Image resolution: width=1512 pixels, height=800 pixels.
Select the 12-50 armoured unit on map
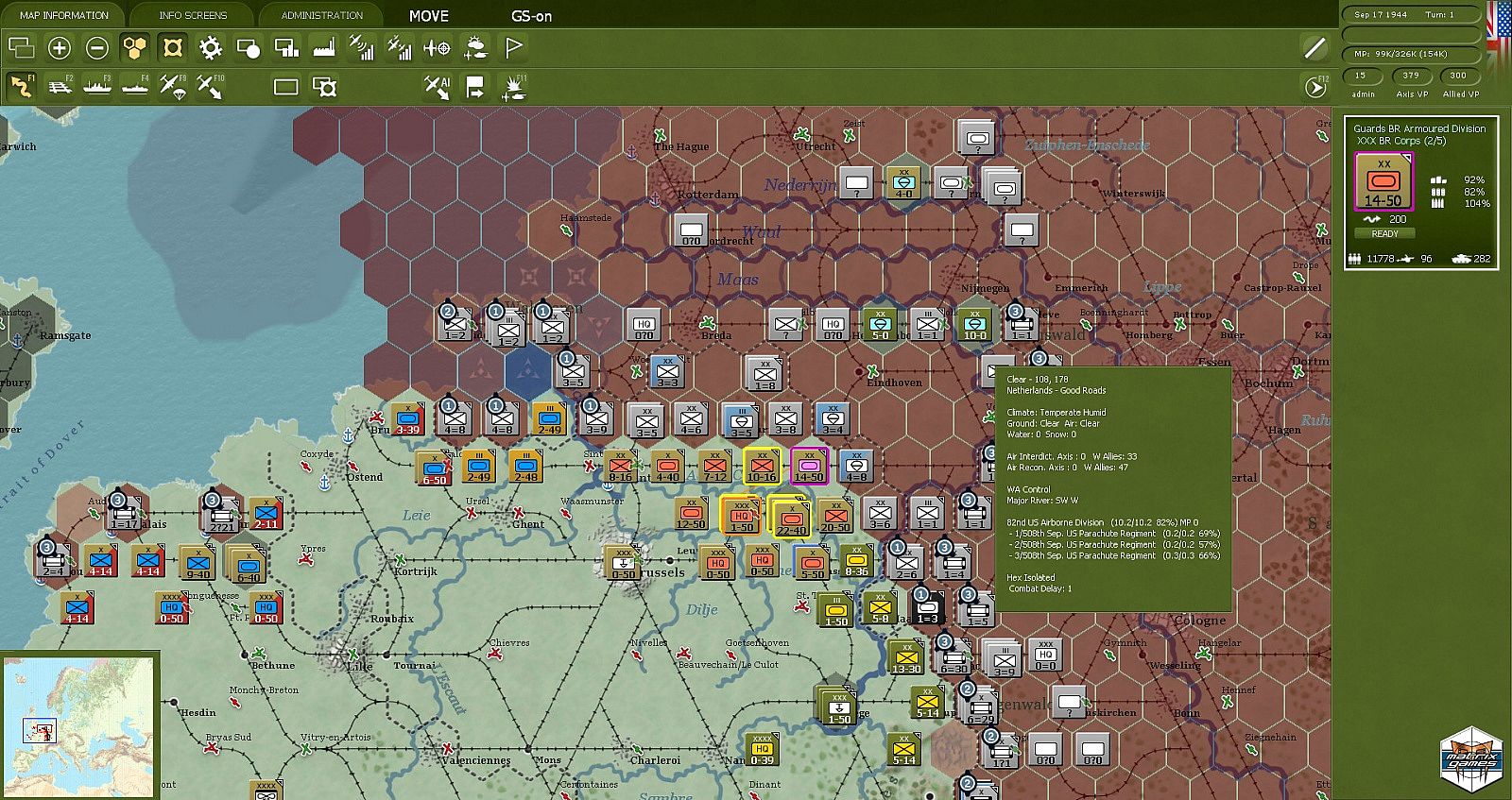point(691,513)
